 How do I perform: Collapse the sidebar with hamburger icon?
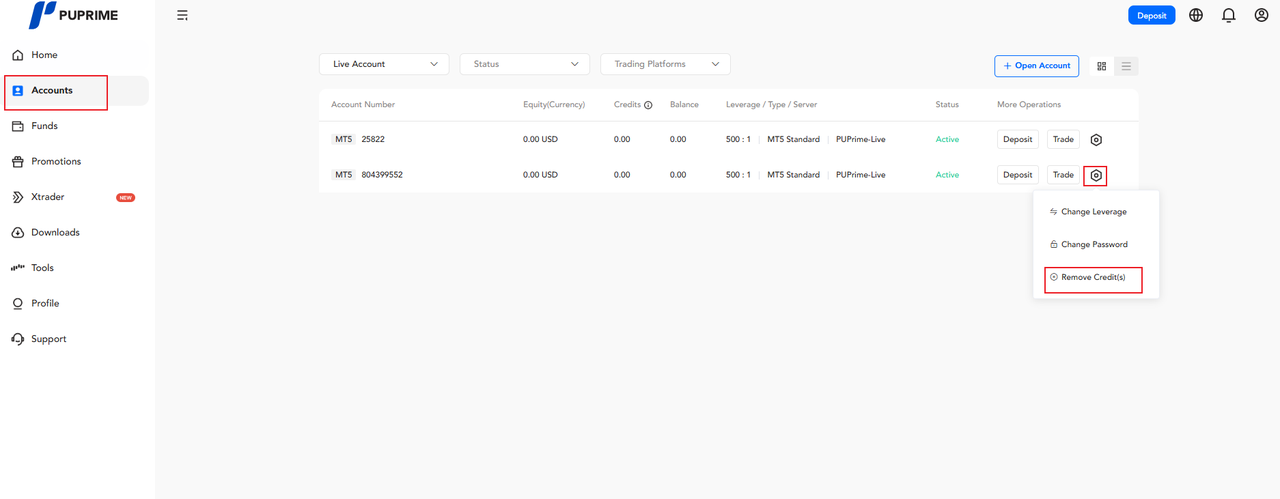pyautogui.click(x=182, y=15)
